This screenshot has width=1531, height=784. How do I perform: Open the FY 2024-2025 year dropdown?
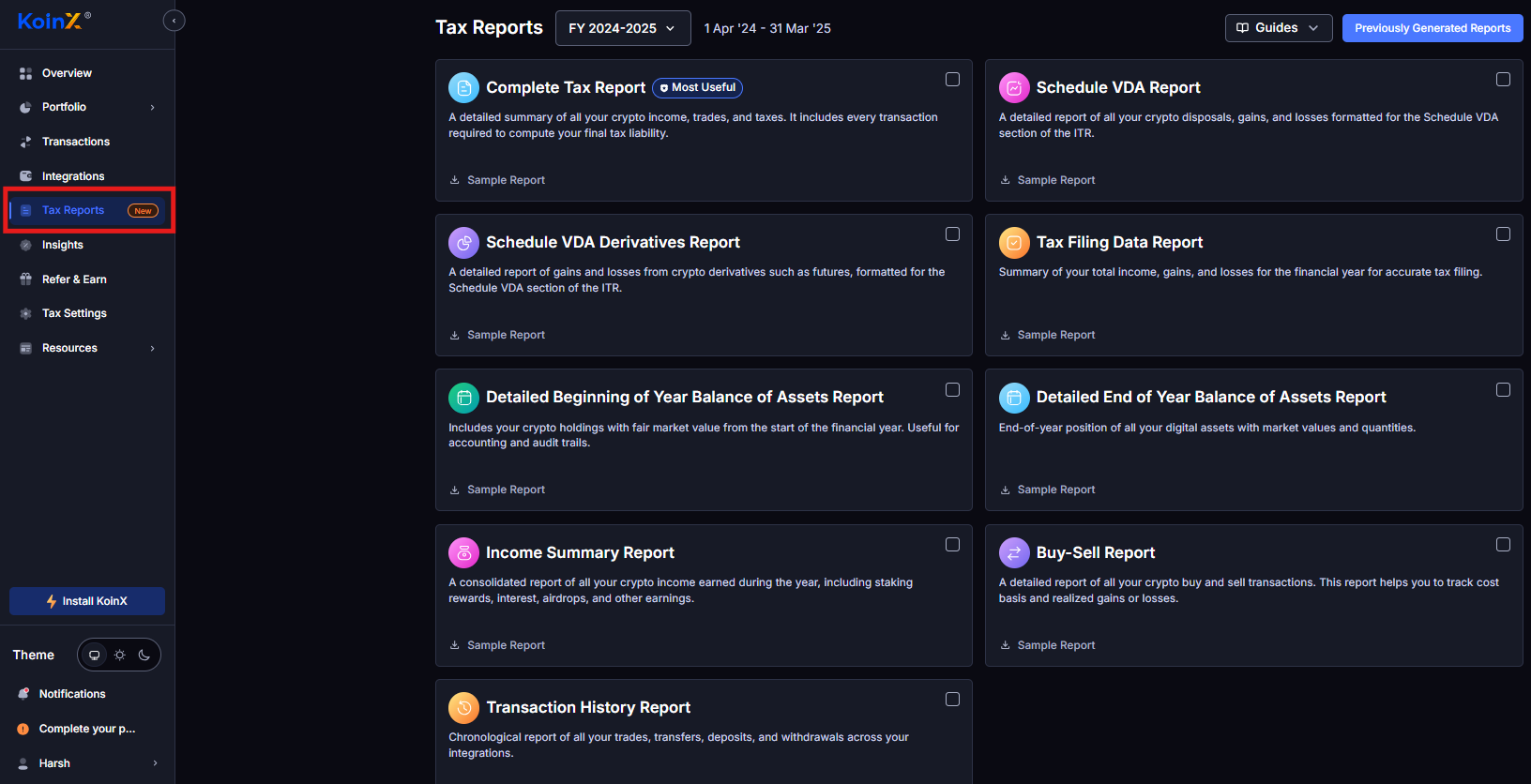[x=623, y=28]
